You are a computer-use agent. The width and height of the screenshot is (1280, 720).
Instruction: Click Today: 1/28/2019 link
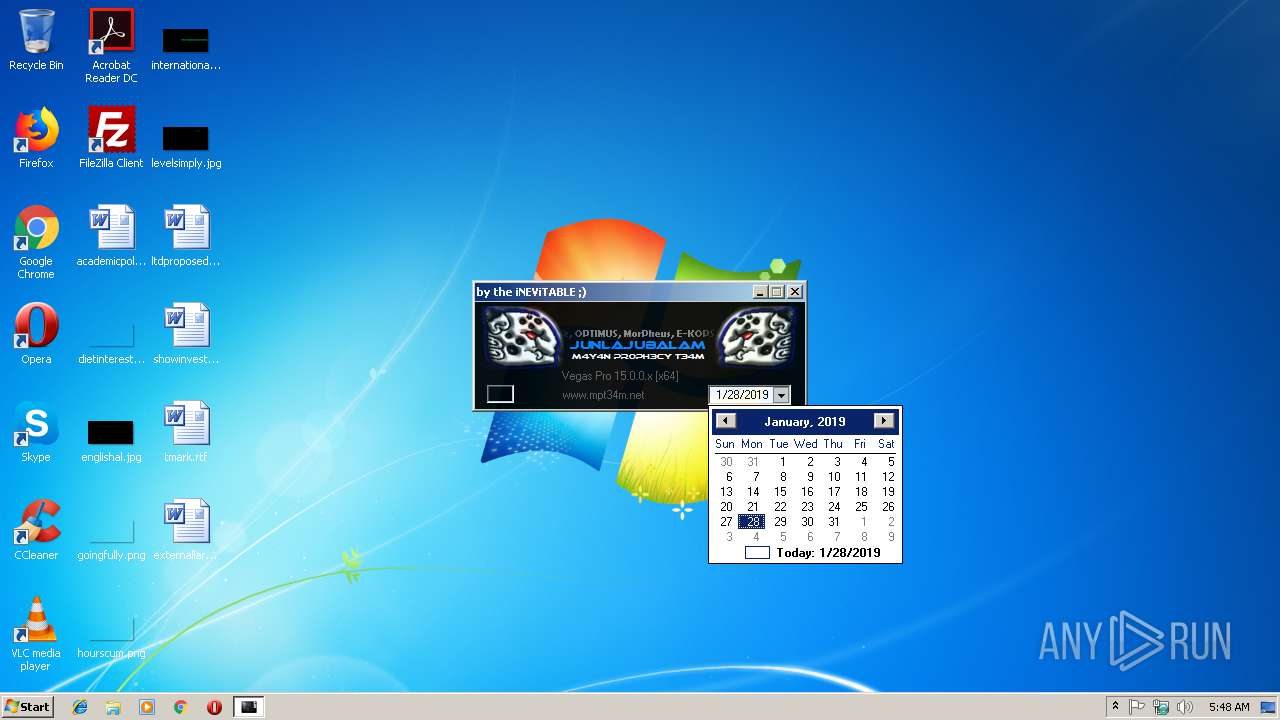[828, 553]
